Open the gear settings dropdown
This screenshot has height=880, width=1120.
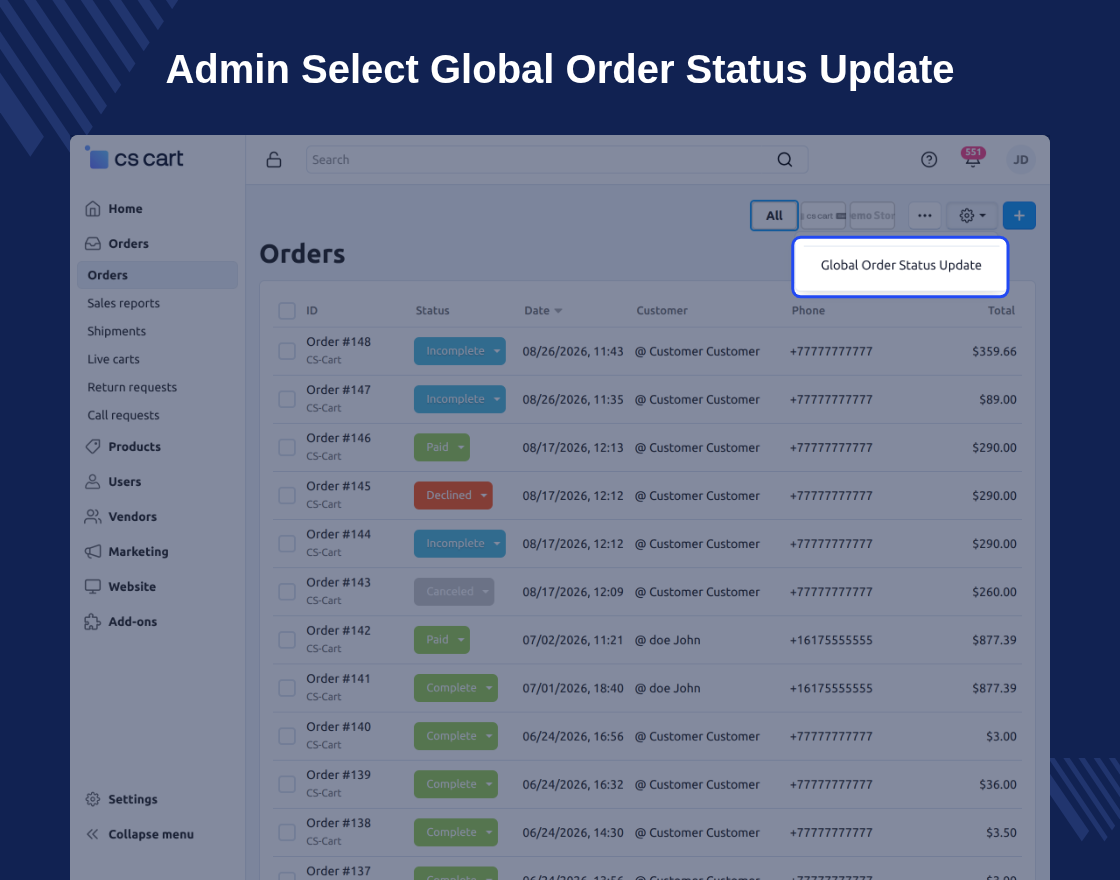972,216
